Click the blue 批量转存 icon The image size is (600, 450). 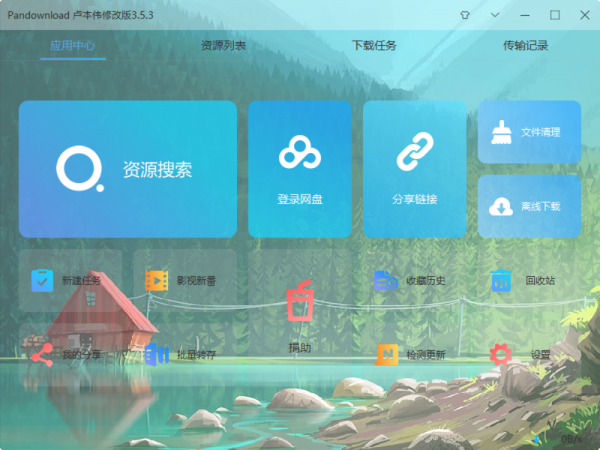click(157, 355)
